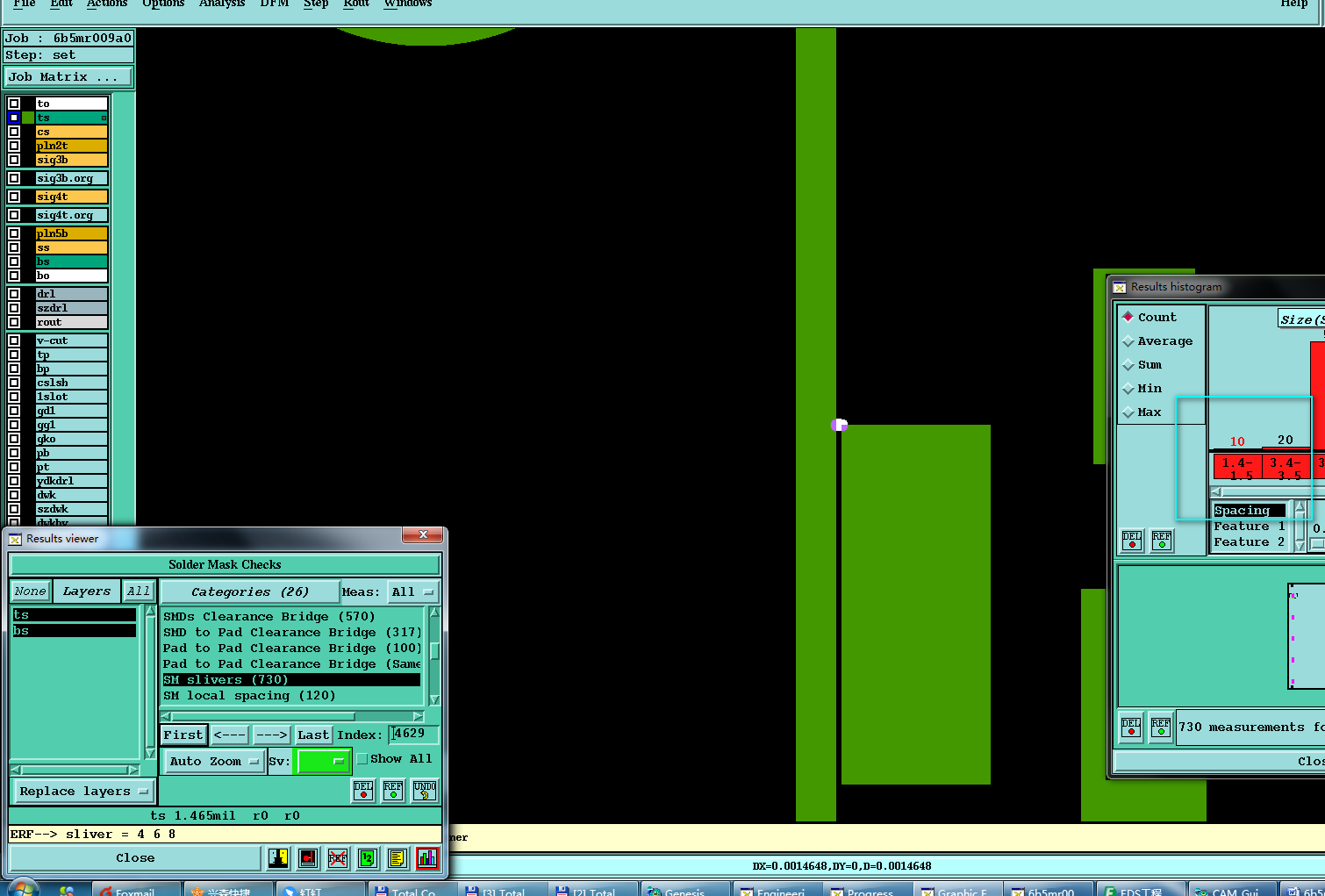Click the DEL icon beside '730 measurements'
This screenshot has height=896, width=1325.
pos(1132,728)
